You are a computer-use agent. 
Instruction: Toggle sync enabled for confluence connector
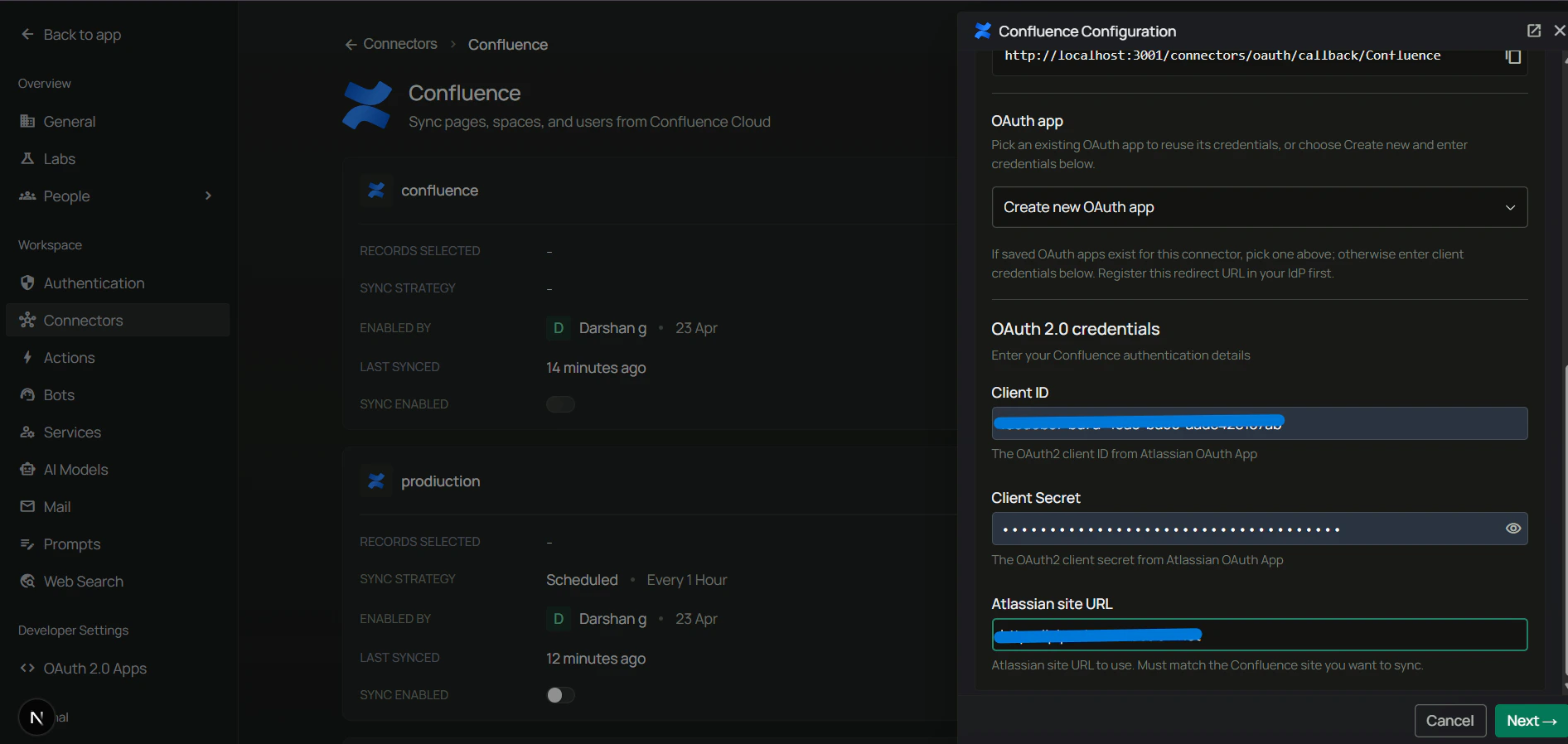(x=560, y=404)
